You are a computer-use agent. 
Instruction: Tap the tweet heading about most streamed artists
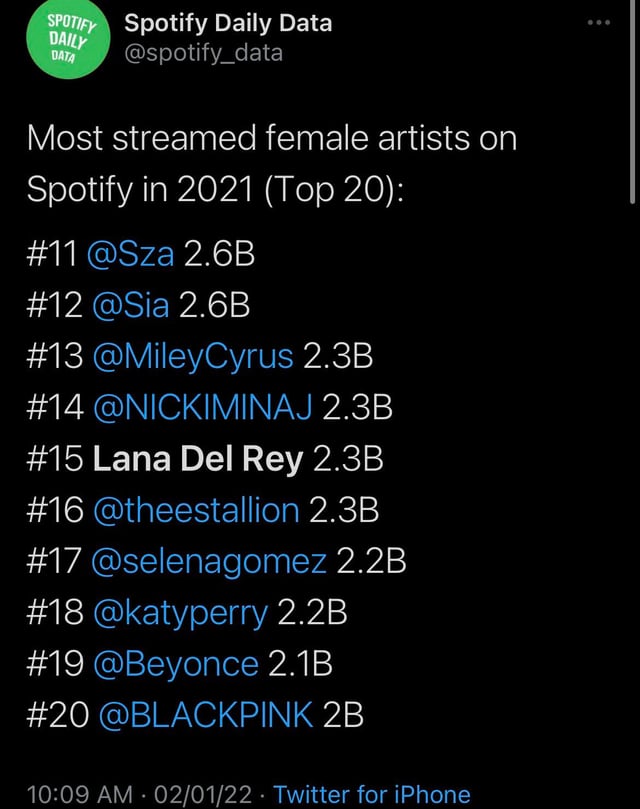271,164
